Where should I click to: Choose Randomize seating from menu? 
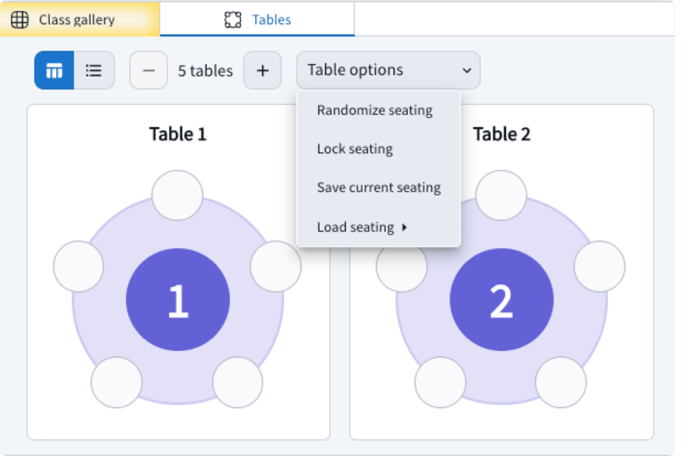(x=374, y=110)
